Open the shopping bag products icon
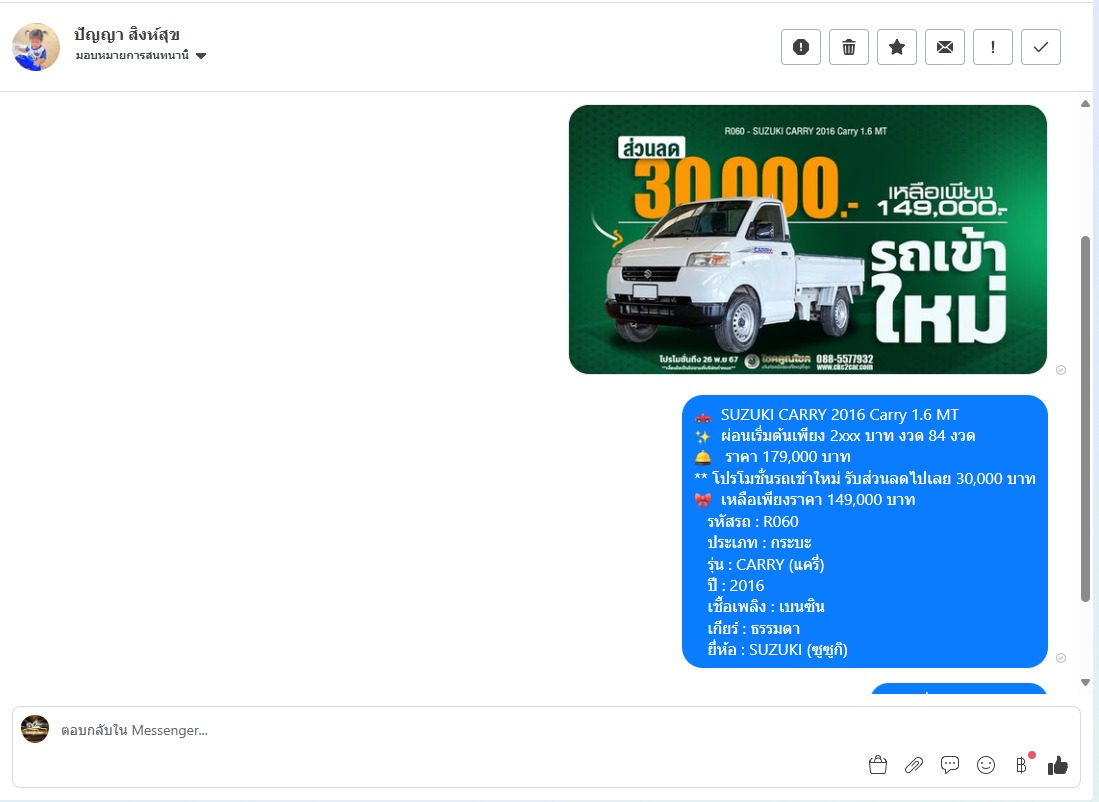The width and height of the screenshot is (1099, 802). click(878, 765)
